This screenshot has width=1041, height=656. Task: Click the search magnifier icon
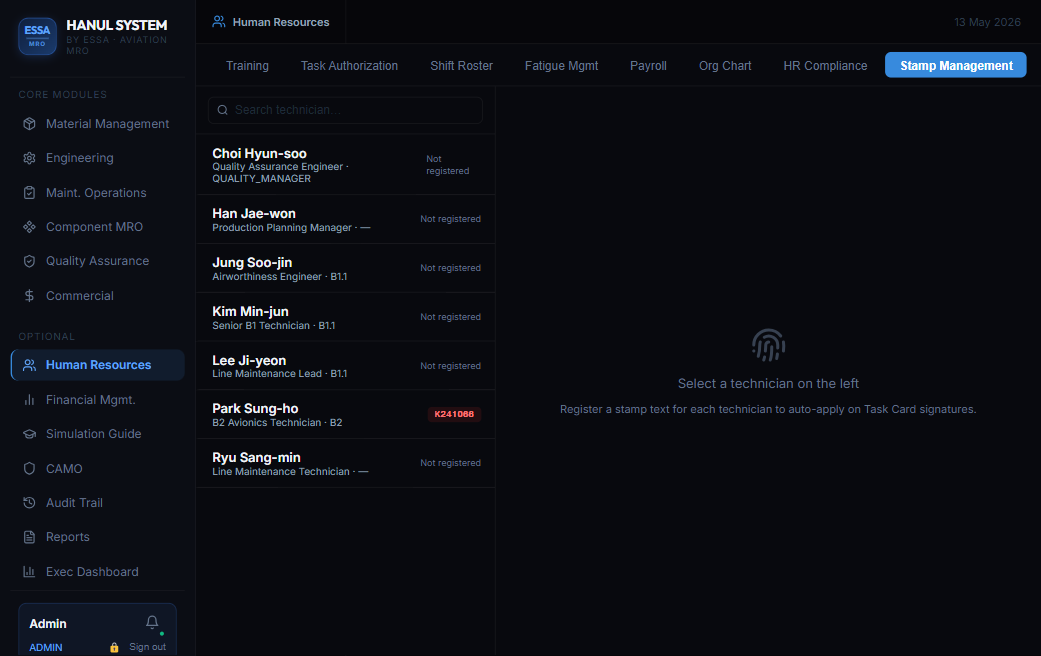[223, 110]
